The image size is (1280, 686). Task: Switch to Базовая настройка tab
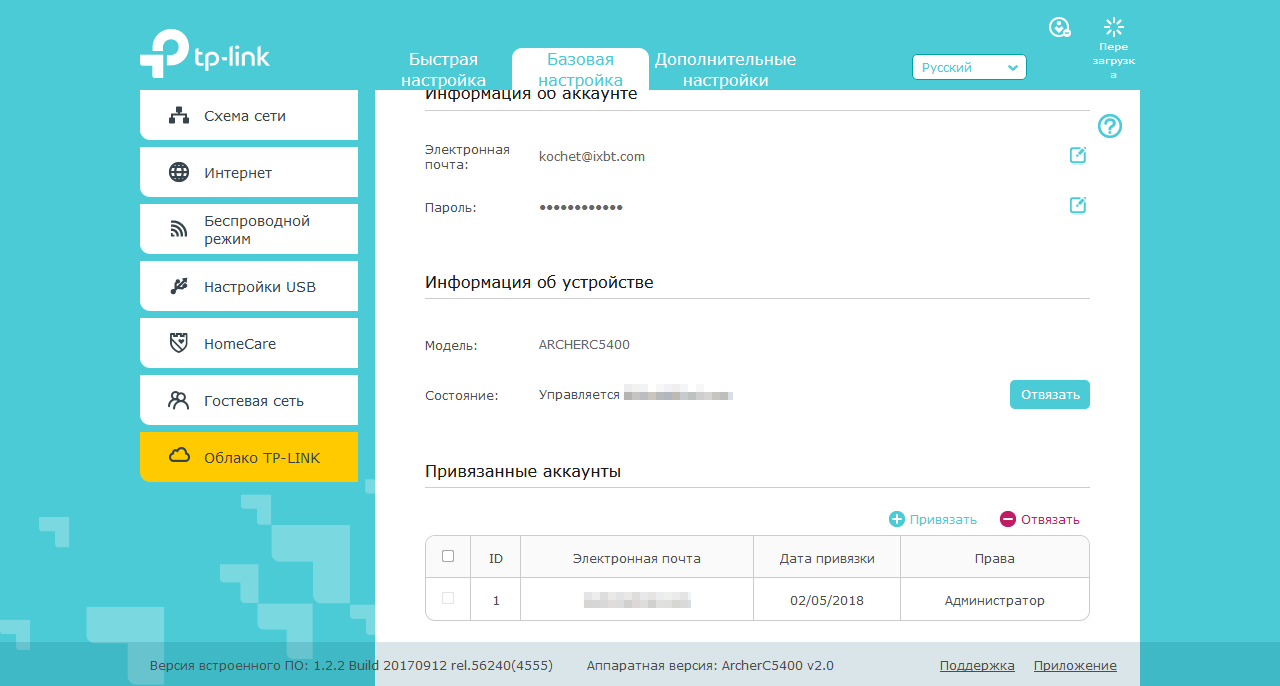click(580, 70)
